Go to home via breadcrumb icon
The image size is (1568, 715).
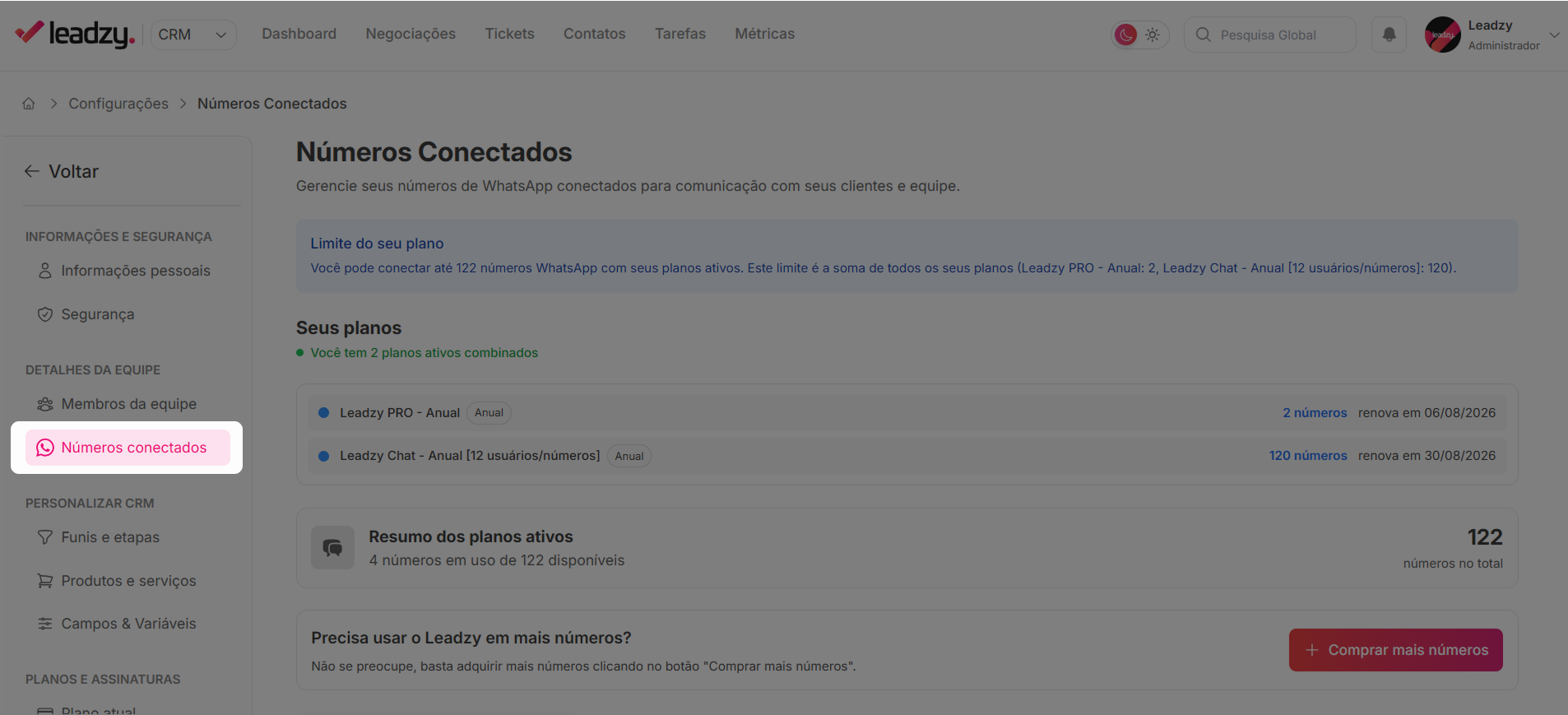coord(29,104)
